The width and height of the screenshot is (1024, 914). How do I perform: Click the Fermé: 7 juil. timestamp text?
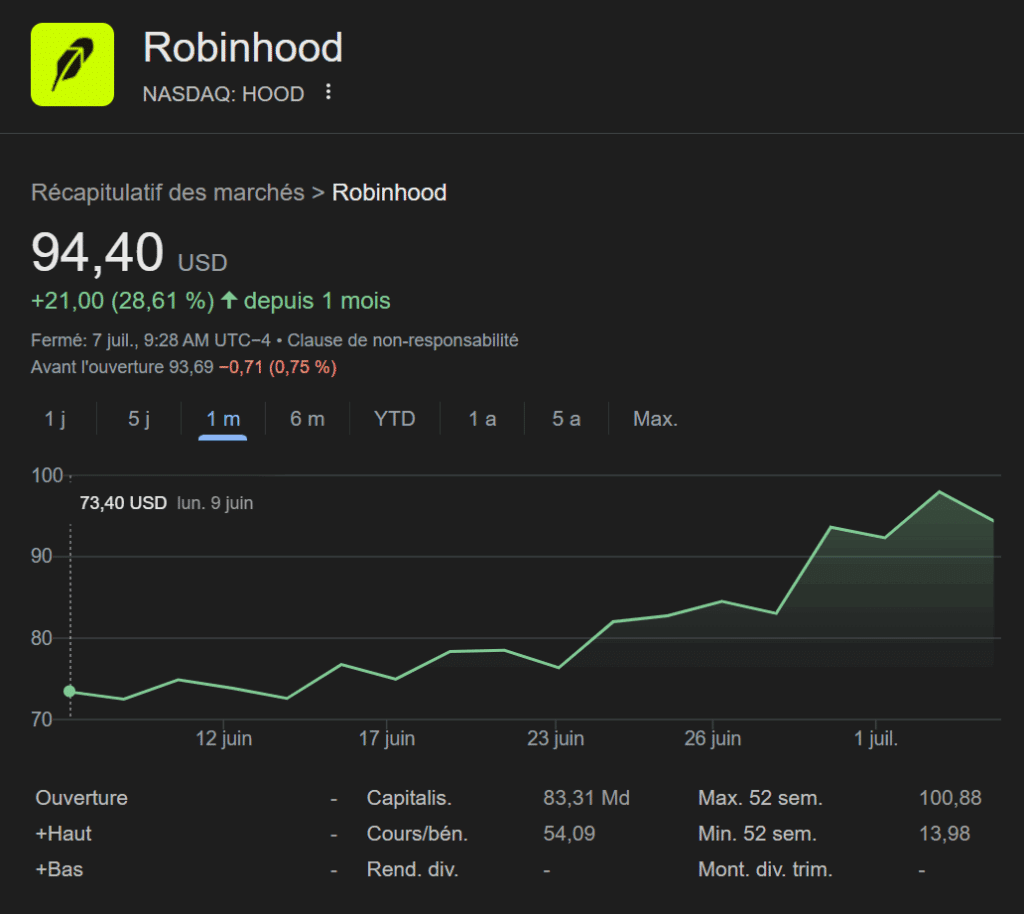(x=150, y=340)
